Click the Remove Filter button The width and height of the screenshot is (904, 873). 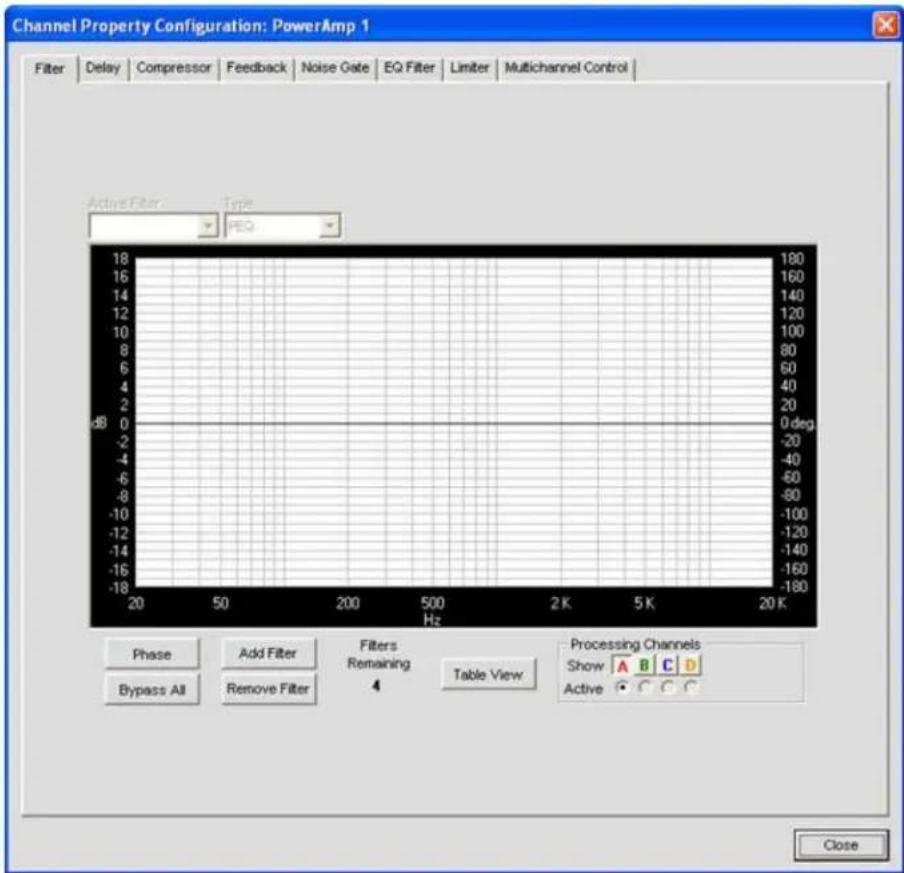[268, 689]
